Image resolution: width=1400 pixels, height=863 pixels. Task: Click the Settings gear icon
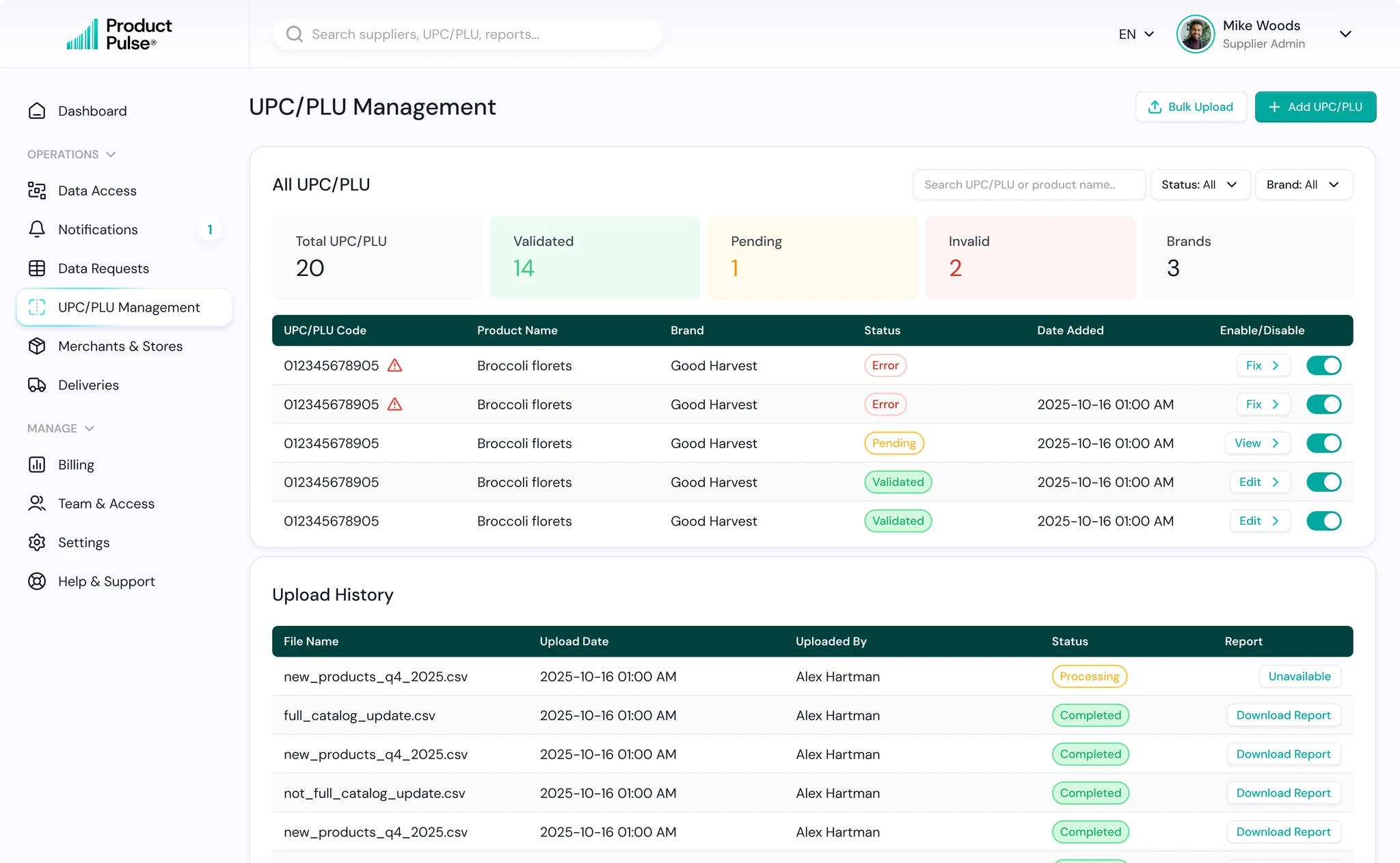[x=37, y=543]
